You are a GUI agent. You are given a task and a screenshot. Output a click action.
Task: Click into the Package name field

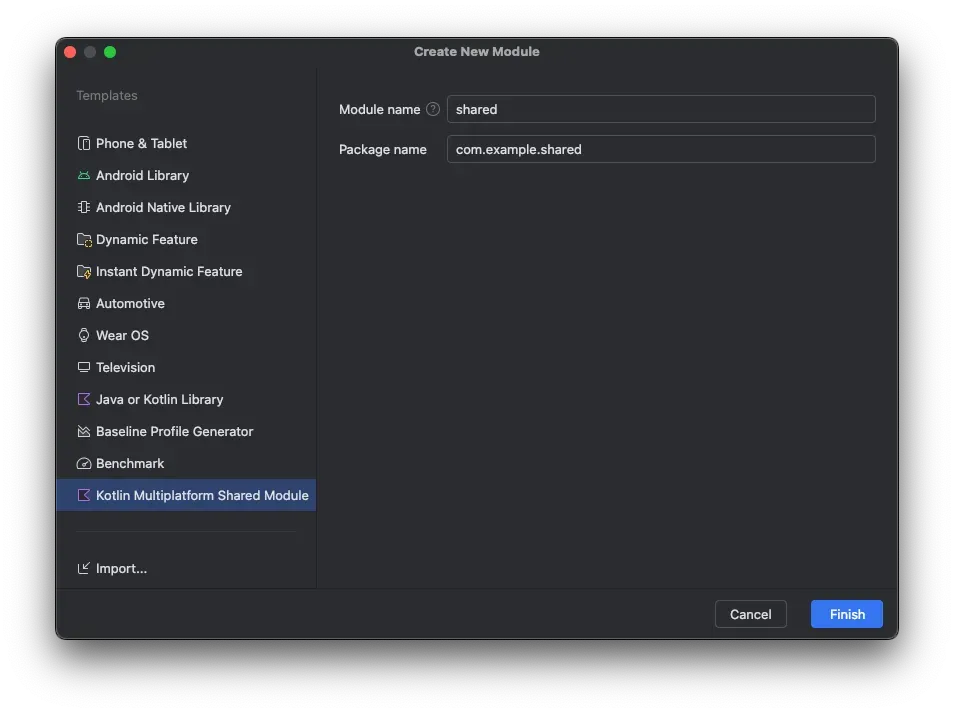(660, 149)
